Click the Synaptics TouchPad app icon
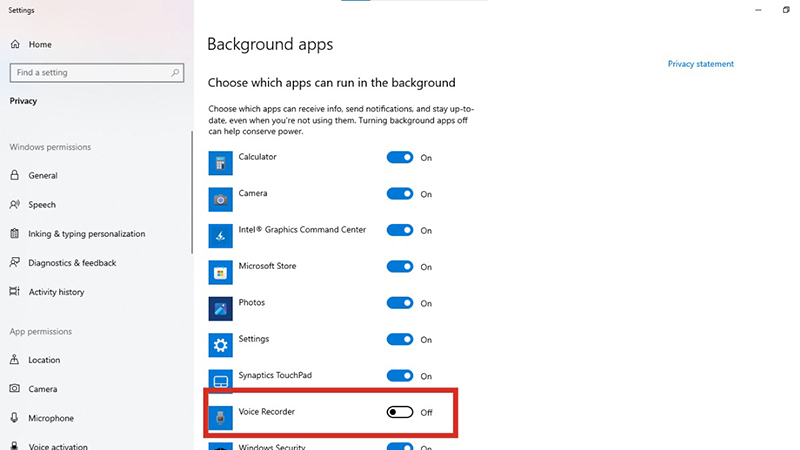Screen dimensions: 800x450 pyautogui.click(x=220, y=381)
